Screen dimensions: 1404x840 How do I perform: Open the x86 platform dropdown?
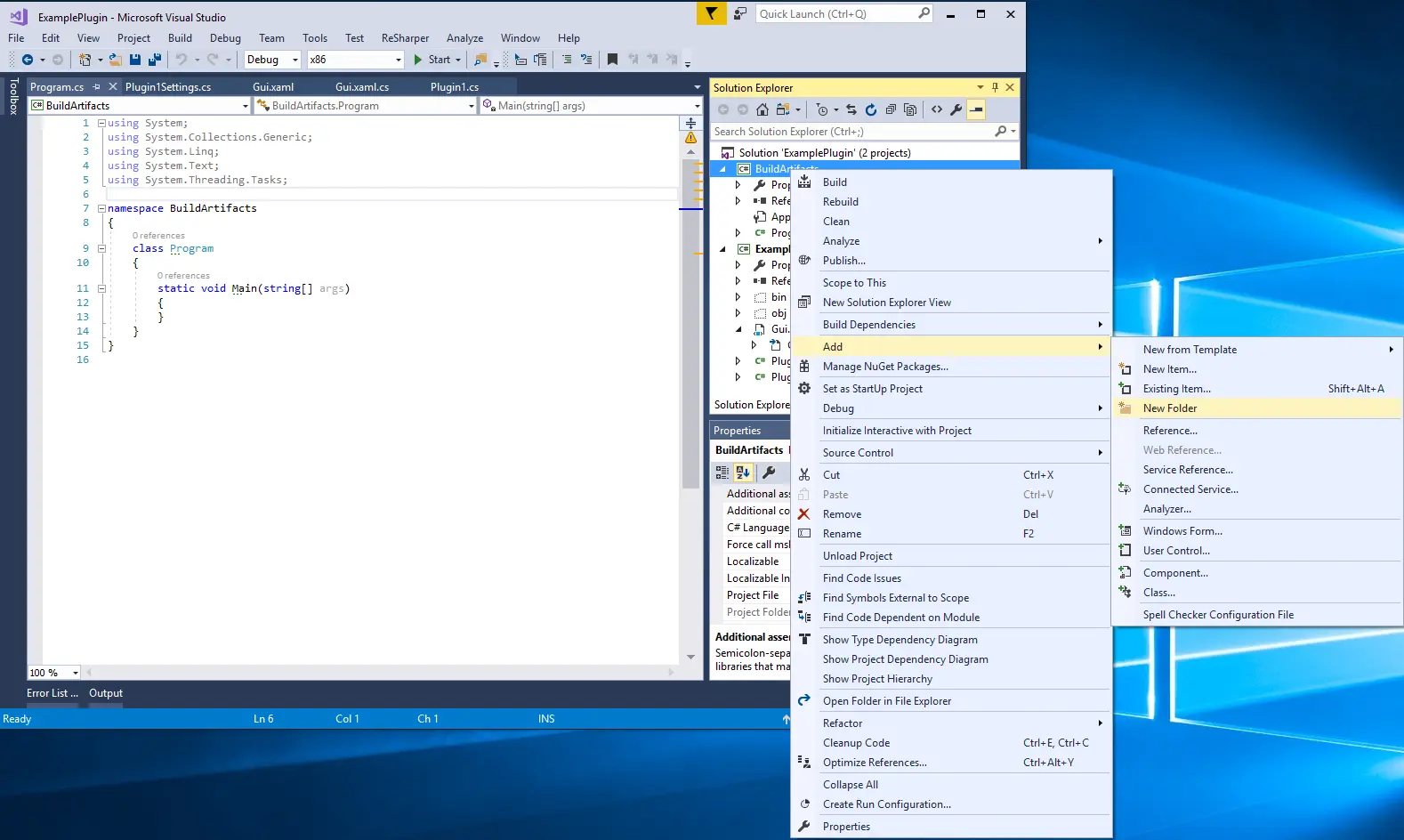tap(356, 60)
